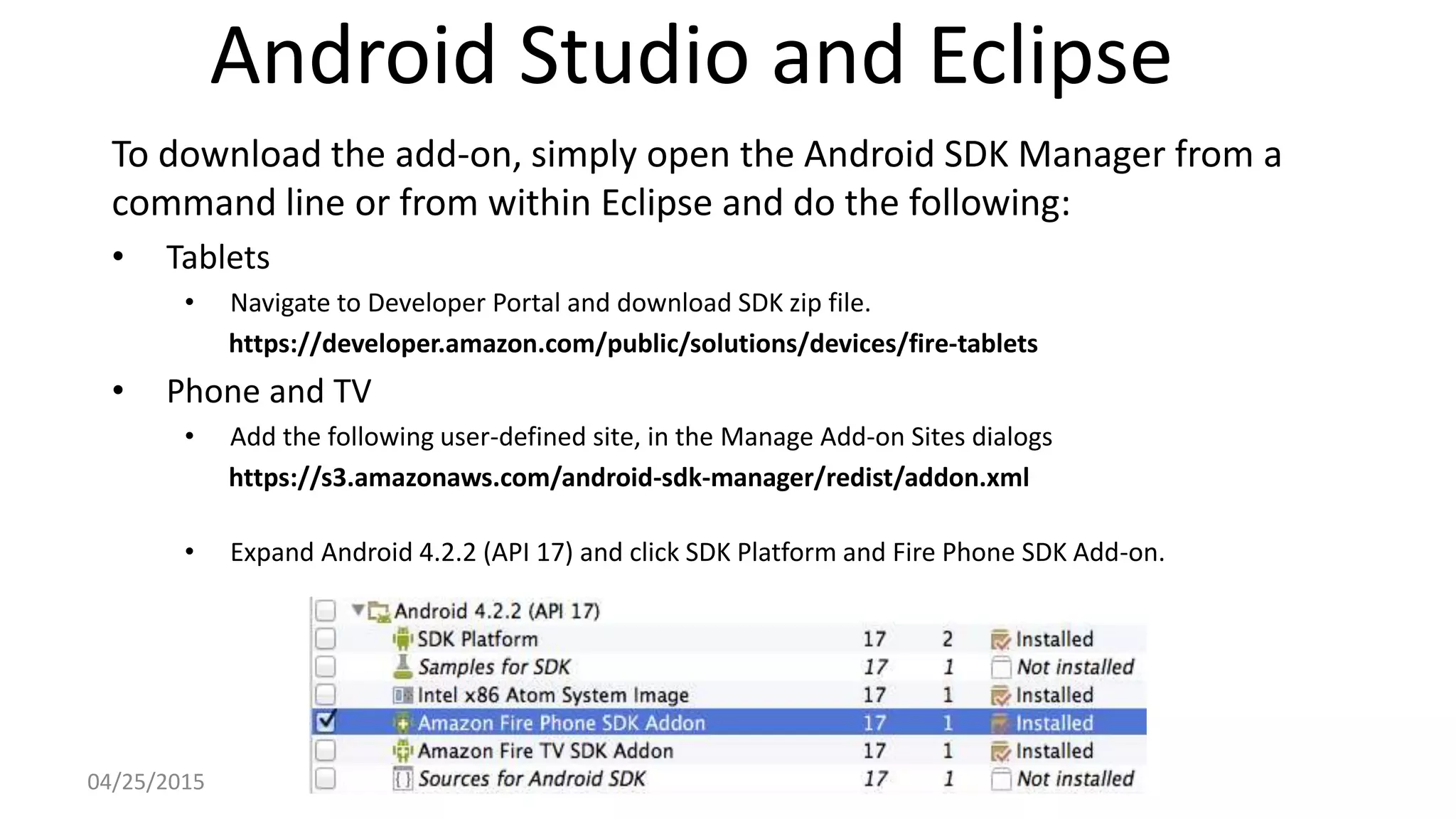Select the Sources for Android SDK label

(x=532, y=778)
